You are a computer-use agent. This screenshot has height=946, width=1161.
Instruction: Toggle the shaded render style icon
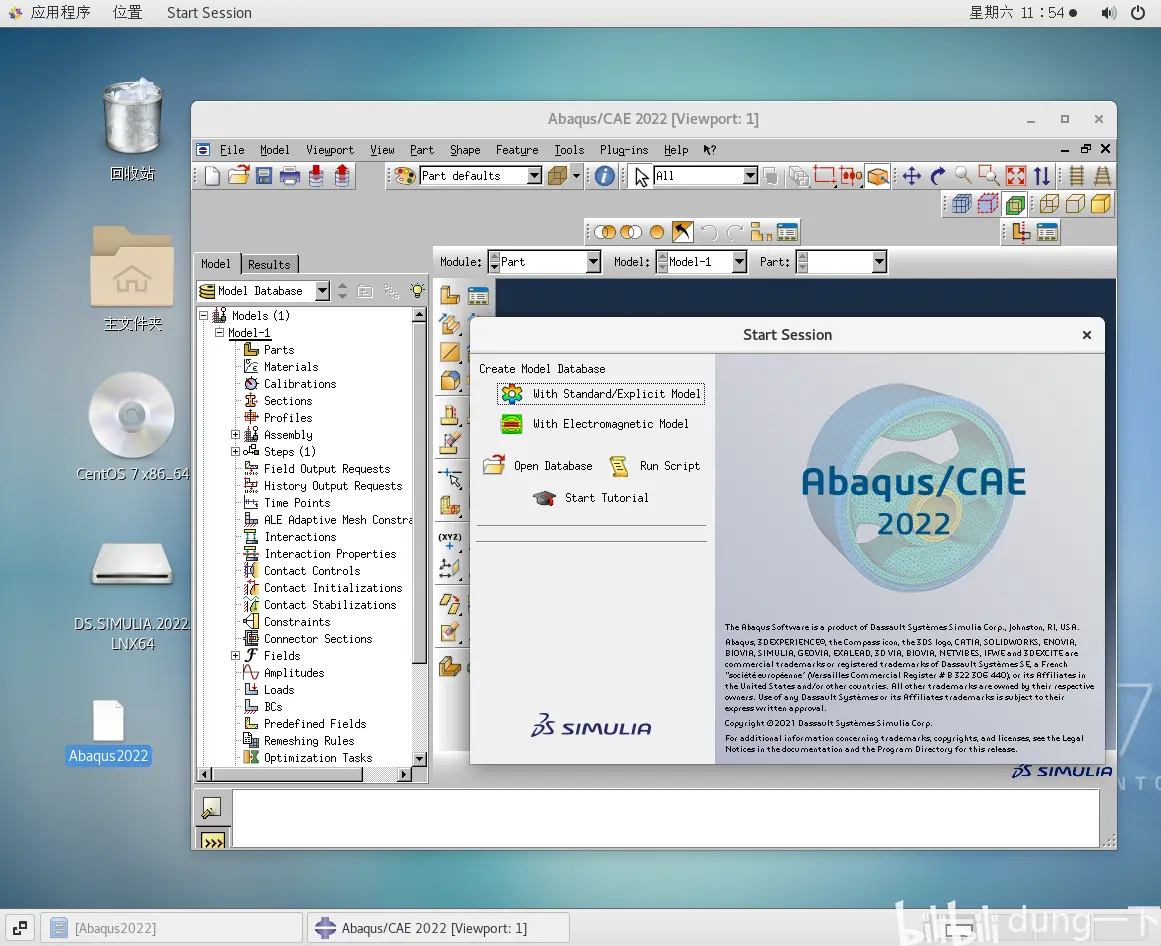pos(1101,204)
